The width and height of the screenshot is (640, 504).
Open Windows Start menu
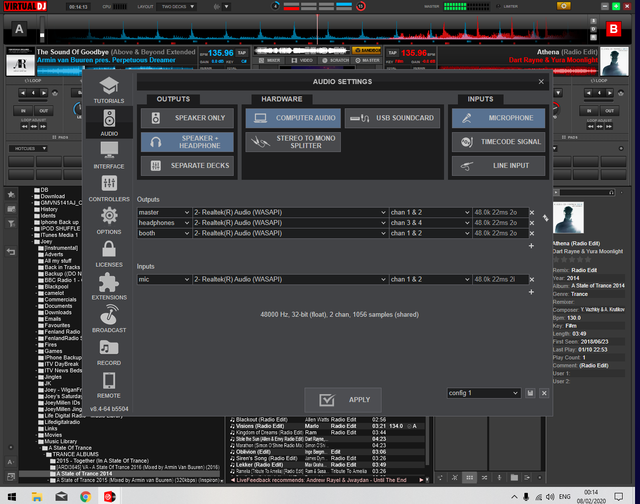pos(12,496)
